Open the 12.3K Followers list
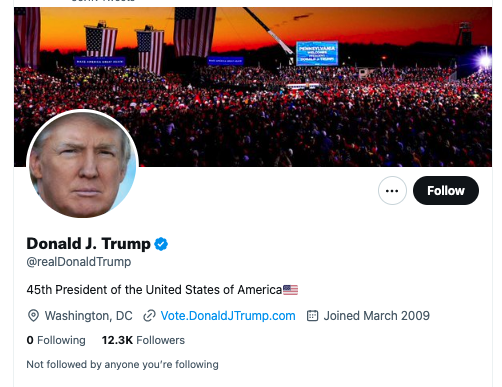Image resolution: width=502 pixels, height=387 pixels. (x=143, y=340)
